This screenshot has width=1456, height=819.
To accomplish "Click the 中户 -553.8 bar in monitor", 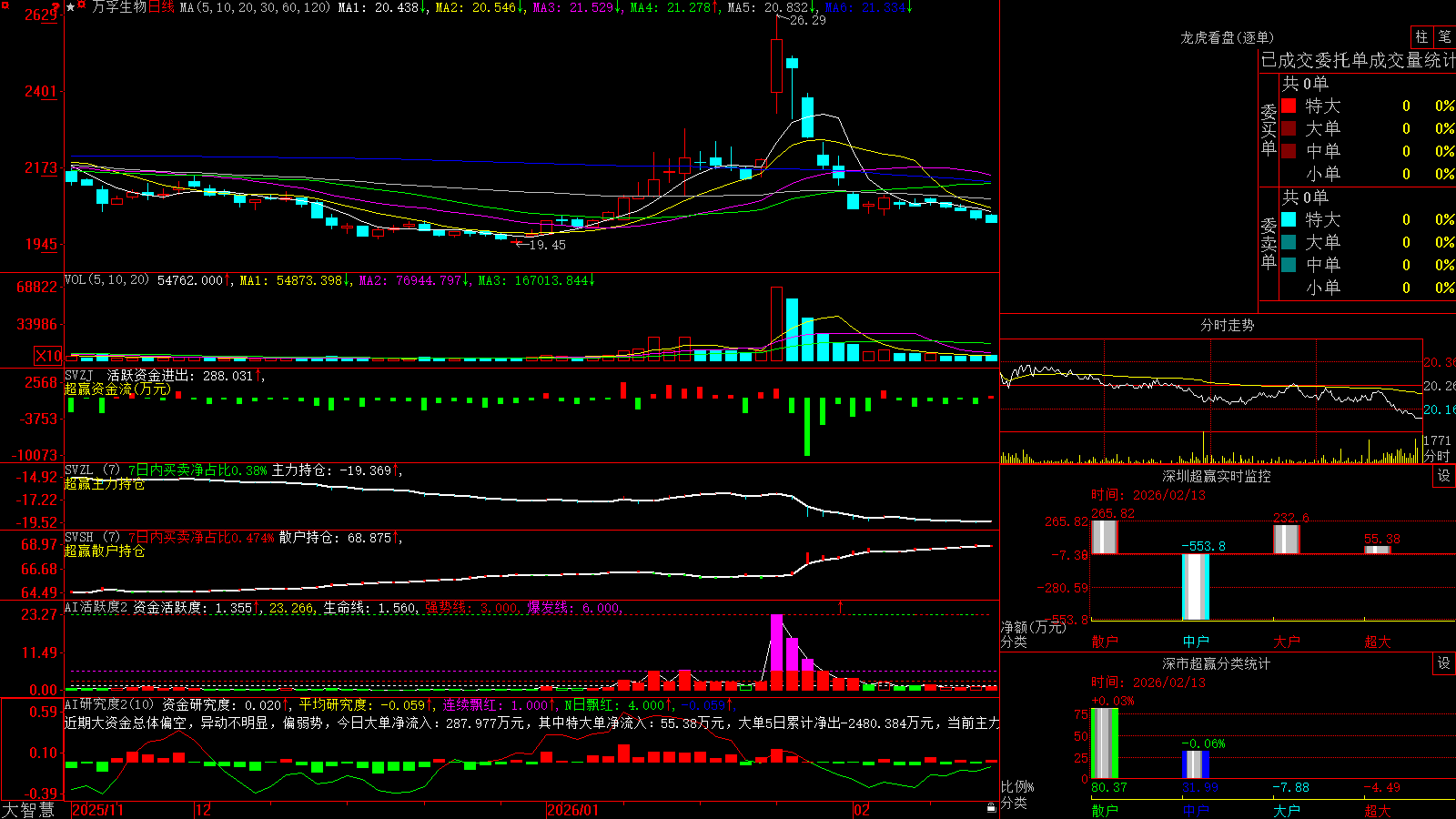I will (x=1196, y=586).
